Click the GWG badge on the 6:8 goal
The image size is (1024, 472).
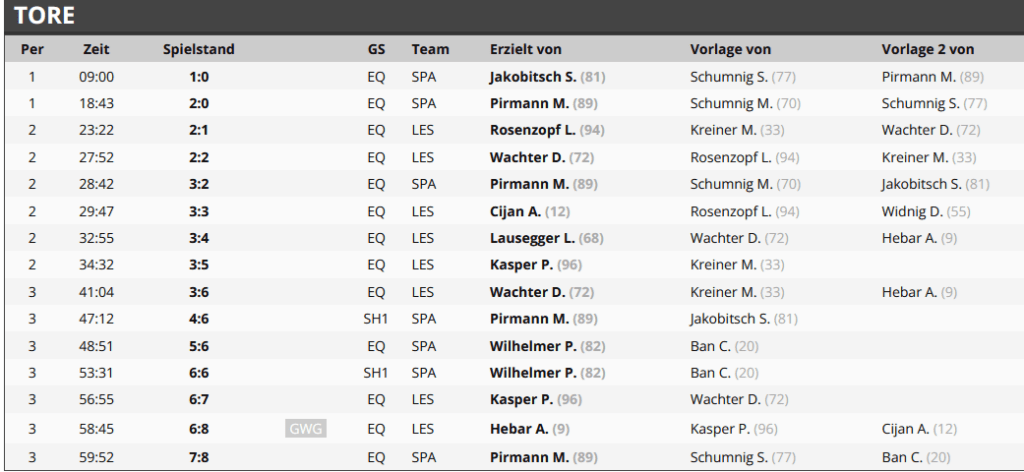306,429
